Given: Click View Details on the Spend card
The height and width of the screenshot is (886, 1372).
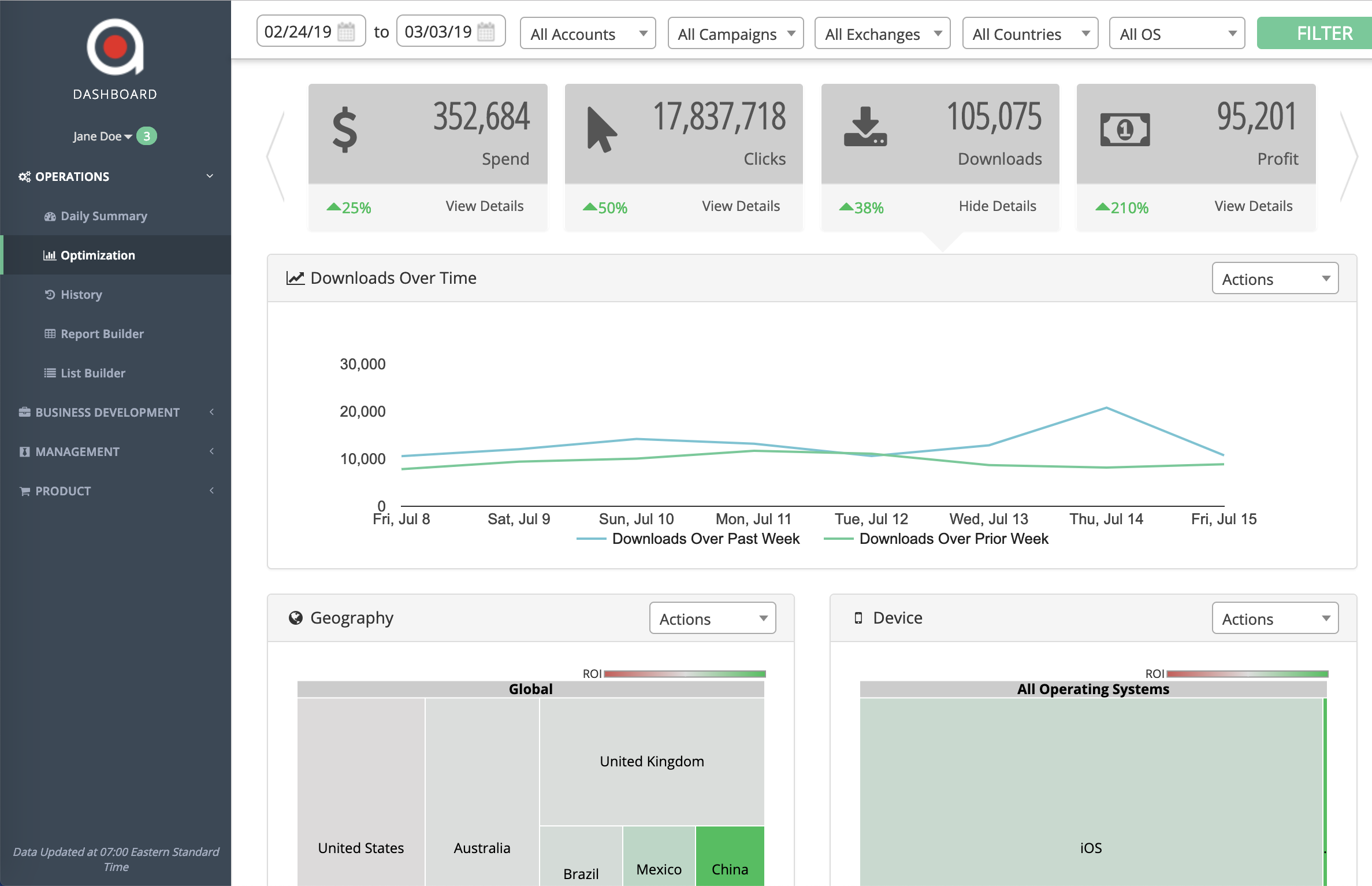Looking at the screenshot, I should coord(484,206).
